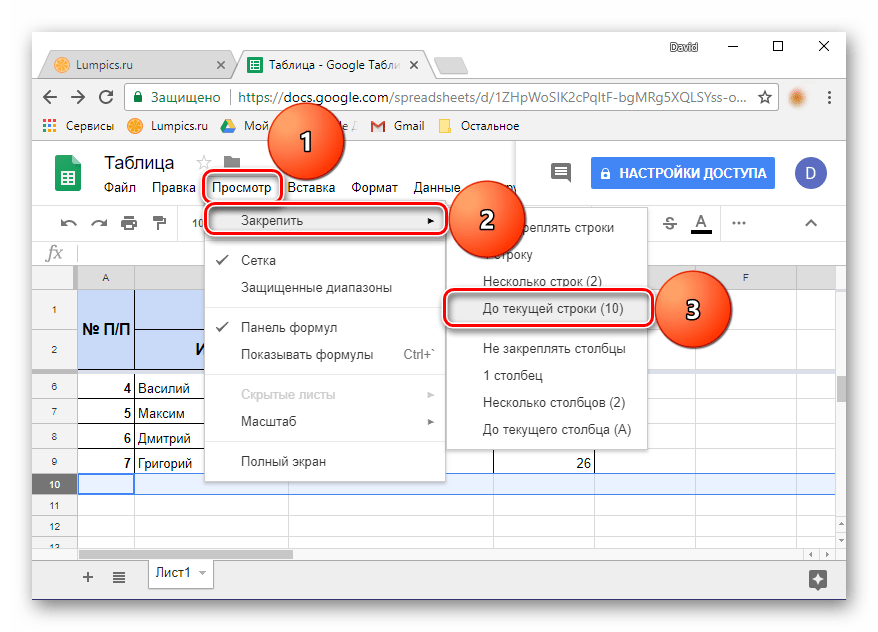
Task: Open the Лист1 tab dropdown arrow
Action: [x=203, y=573]
